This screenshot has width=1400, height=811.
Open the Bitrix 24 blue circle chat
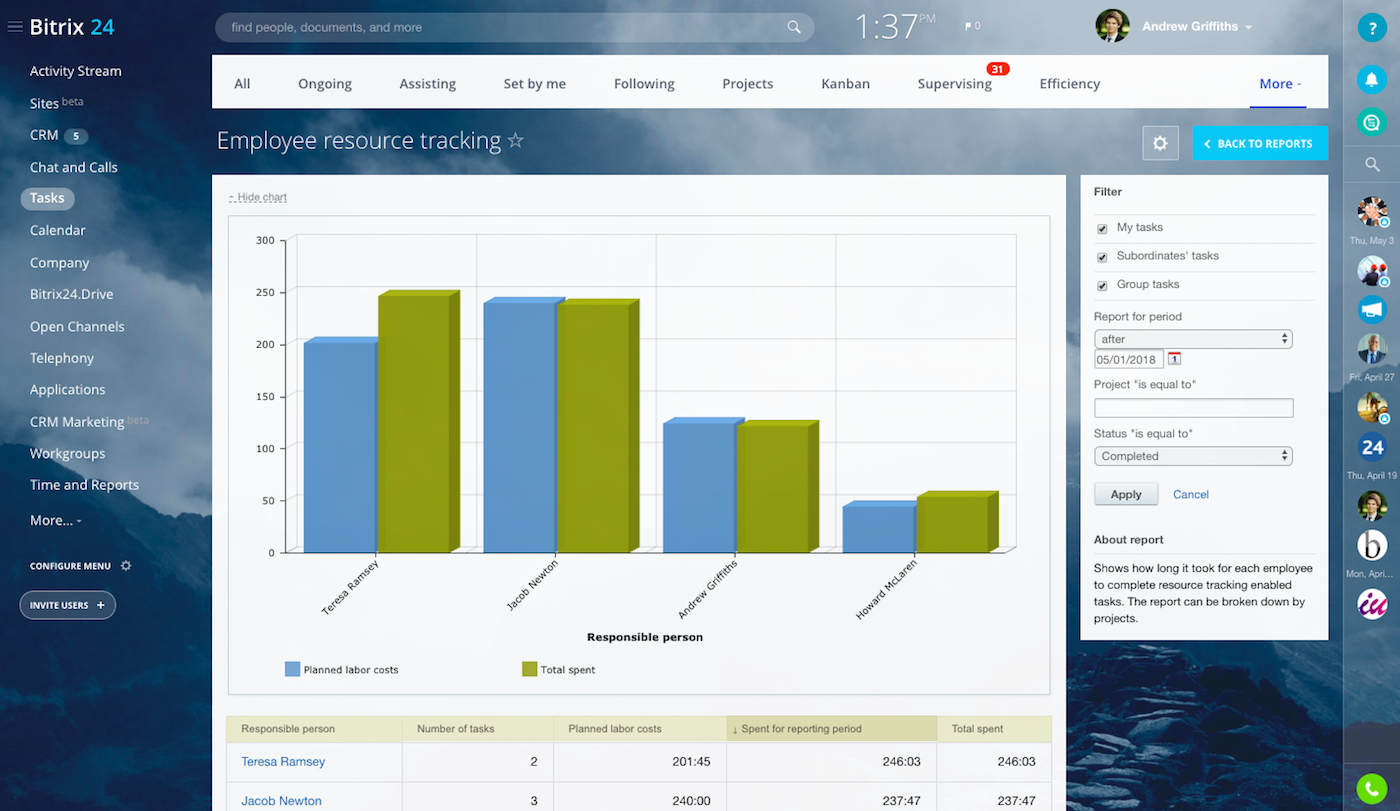(1371, 447)
